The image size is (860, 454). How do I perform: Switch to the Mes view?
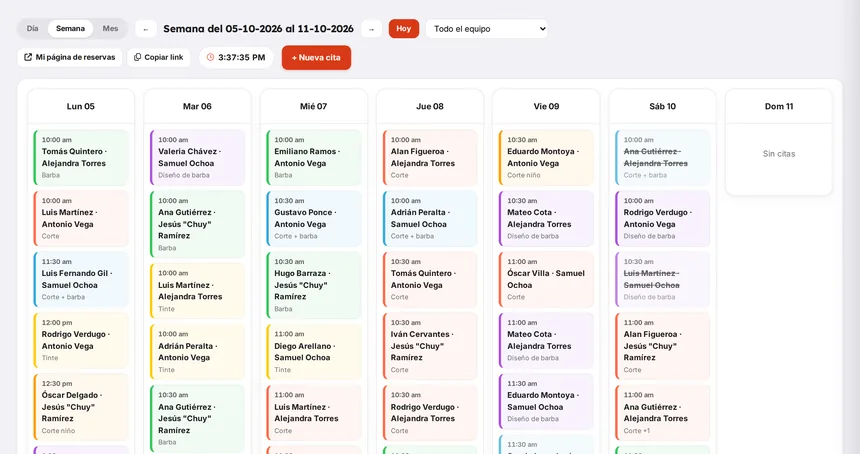(110, 29)
